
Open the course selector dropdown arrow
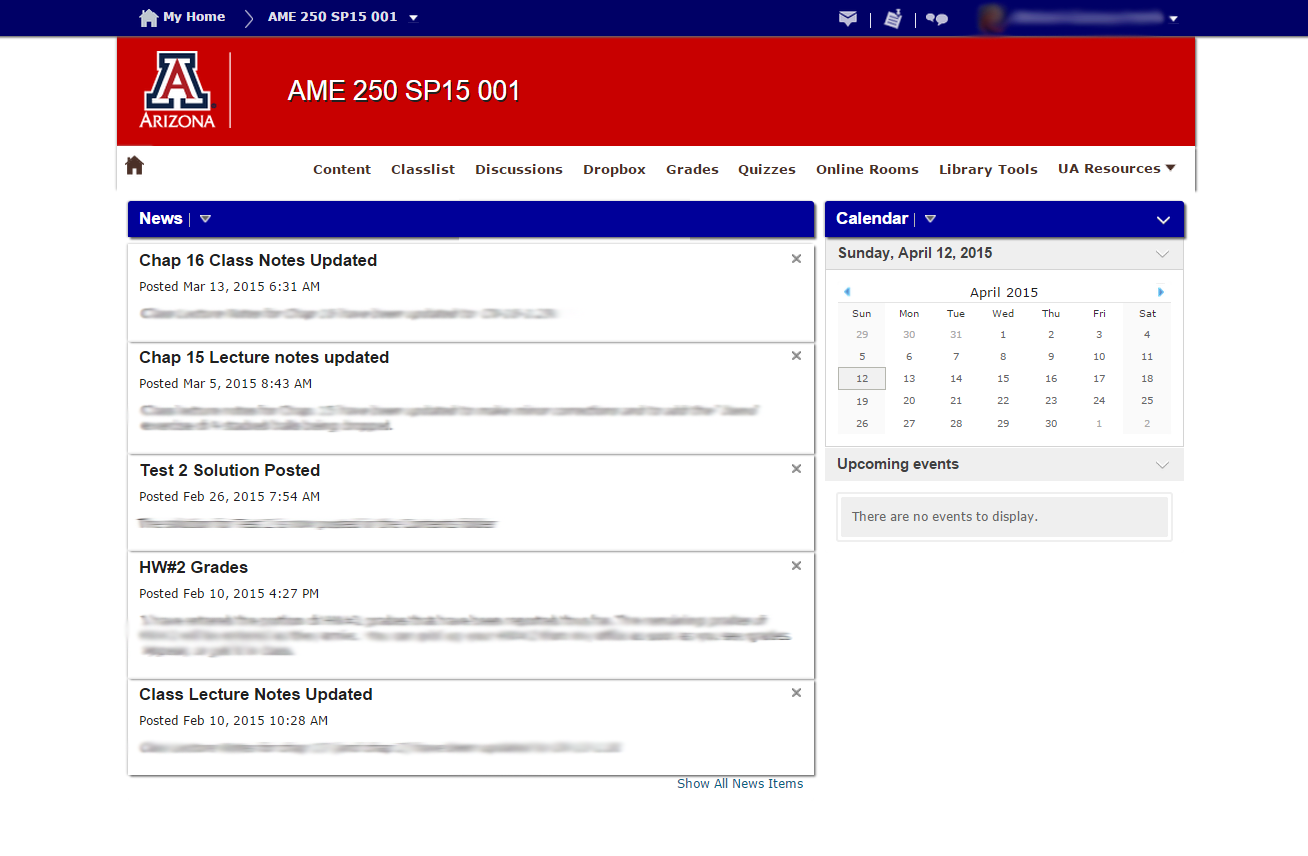tap(414, 18)
